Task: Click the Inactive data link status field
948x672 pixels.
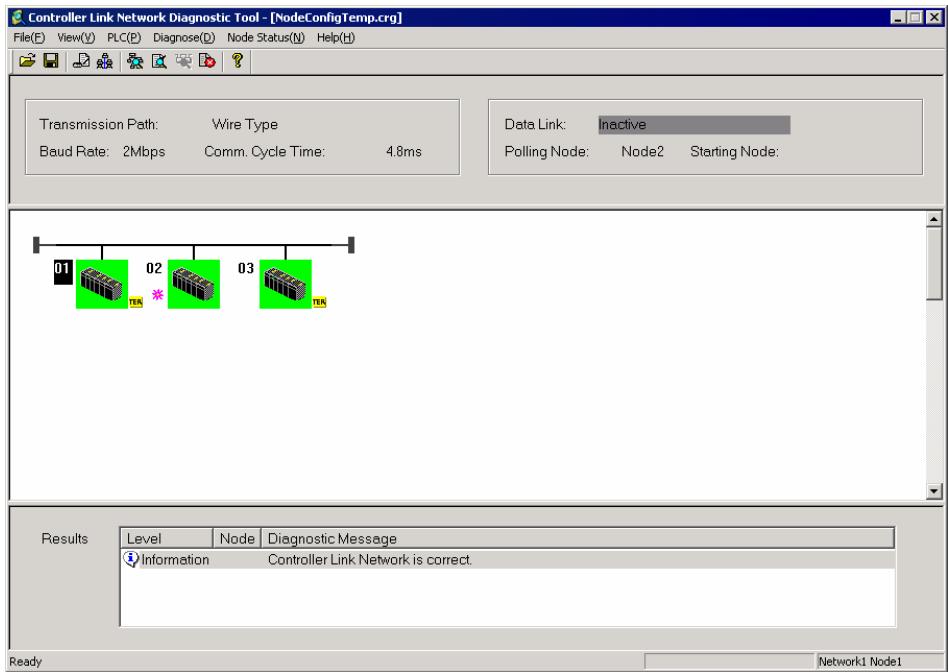Action: click(694, 125)
